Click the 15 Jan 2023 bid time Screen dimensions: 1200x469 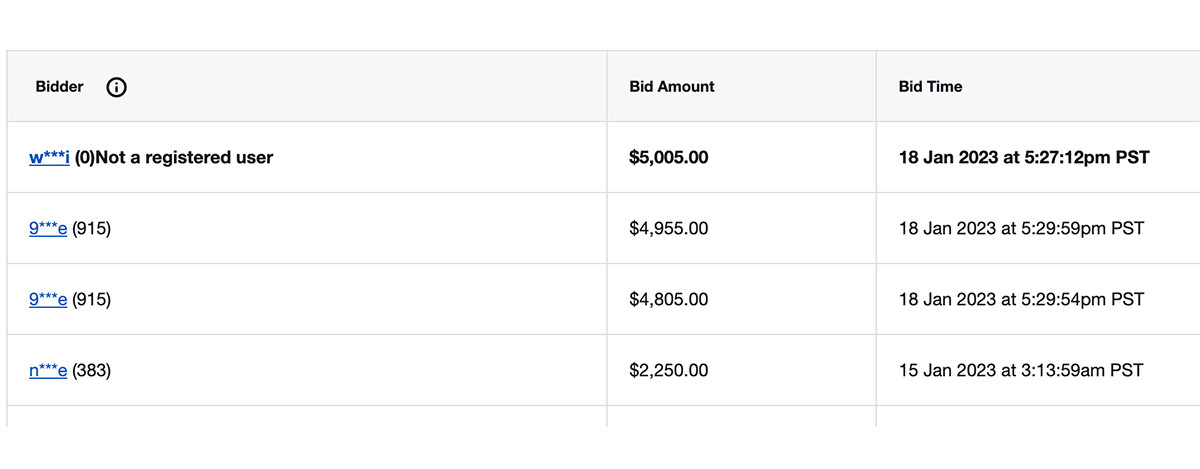click(1020, 370)
